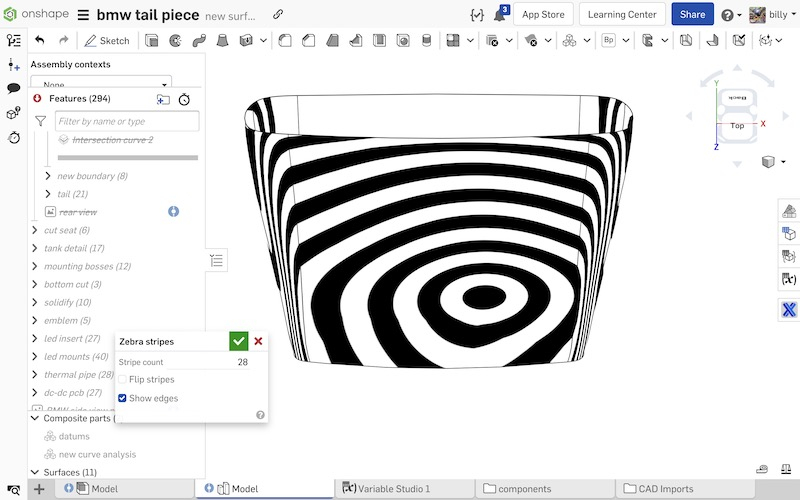Screen dimensions: 800x500
Task: Select the sheet metal Flange tool
Action: click(x=713, y=40)
